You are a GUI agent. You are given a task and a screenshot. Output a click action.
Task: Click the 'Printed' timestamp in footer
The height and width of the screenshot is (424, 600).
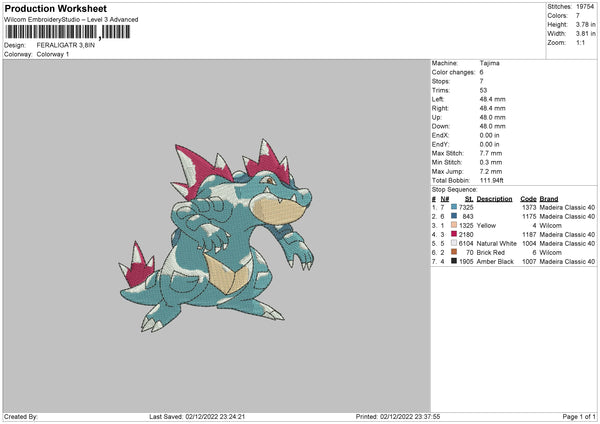coord(398,416)
